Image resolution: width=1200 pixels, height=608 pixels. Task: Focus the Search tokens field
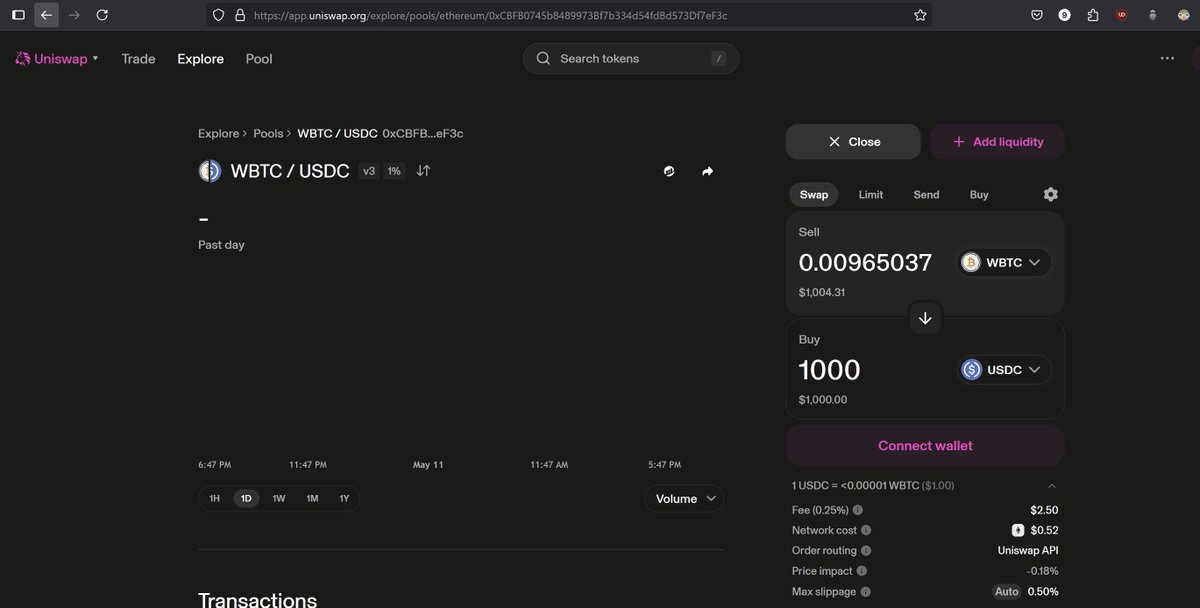631,58
